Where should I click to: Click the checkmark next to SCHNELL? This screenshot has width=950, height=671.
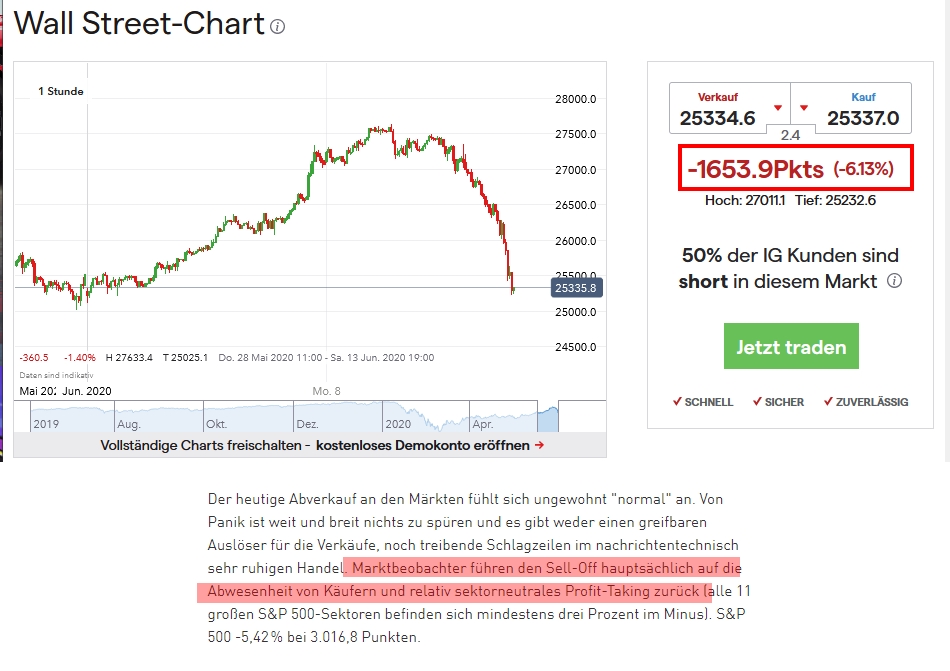(676, 402)
